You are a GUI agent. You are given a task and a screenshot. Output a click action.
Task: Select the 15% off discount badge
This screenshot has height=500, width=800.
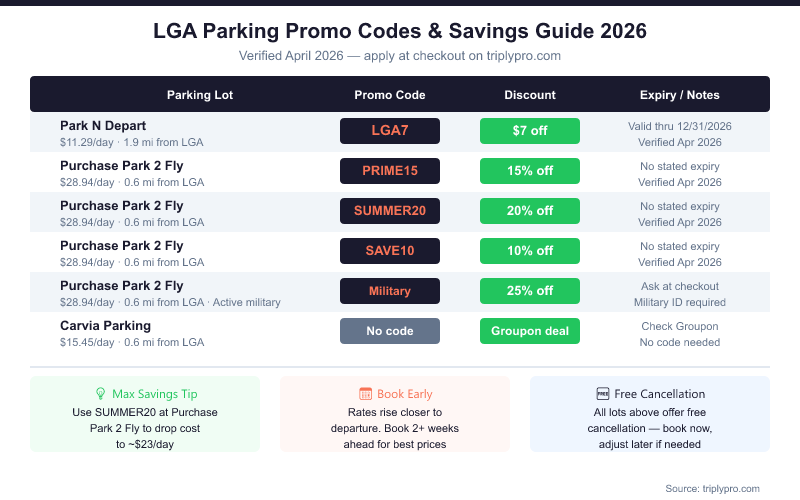pos(530,171)
